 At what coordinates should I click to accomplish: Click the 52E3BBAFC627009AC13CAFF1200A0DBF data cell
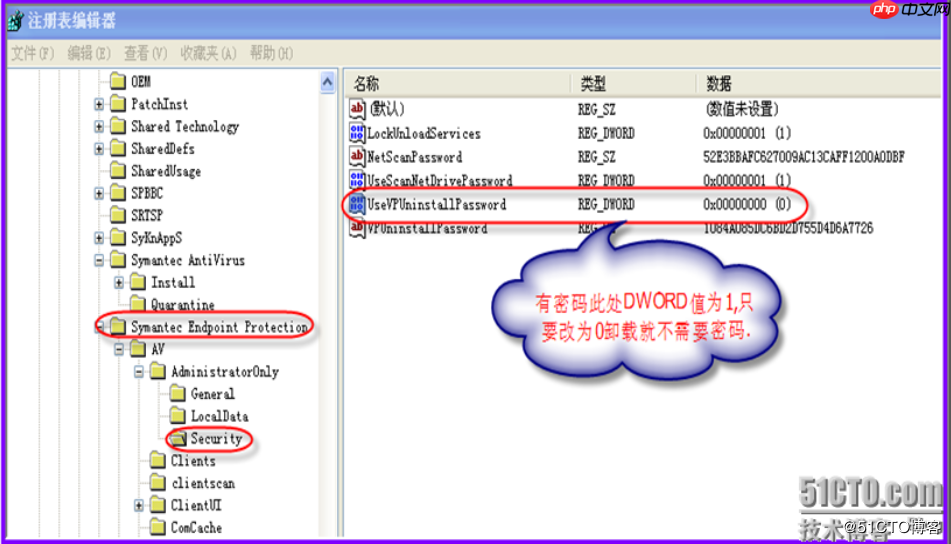click(x=804, y=157)
